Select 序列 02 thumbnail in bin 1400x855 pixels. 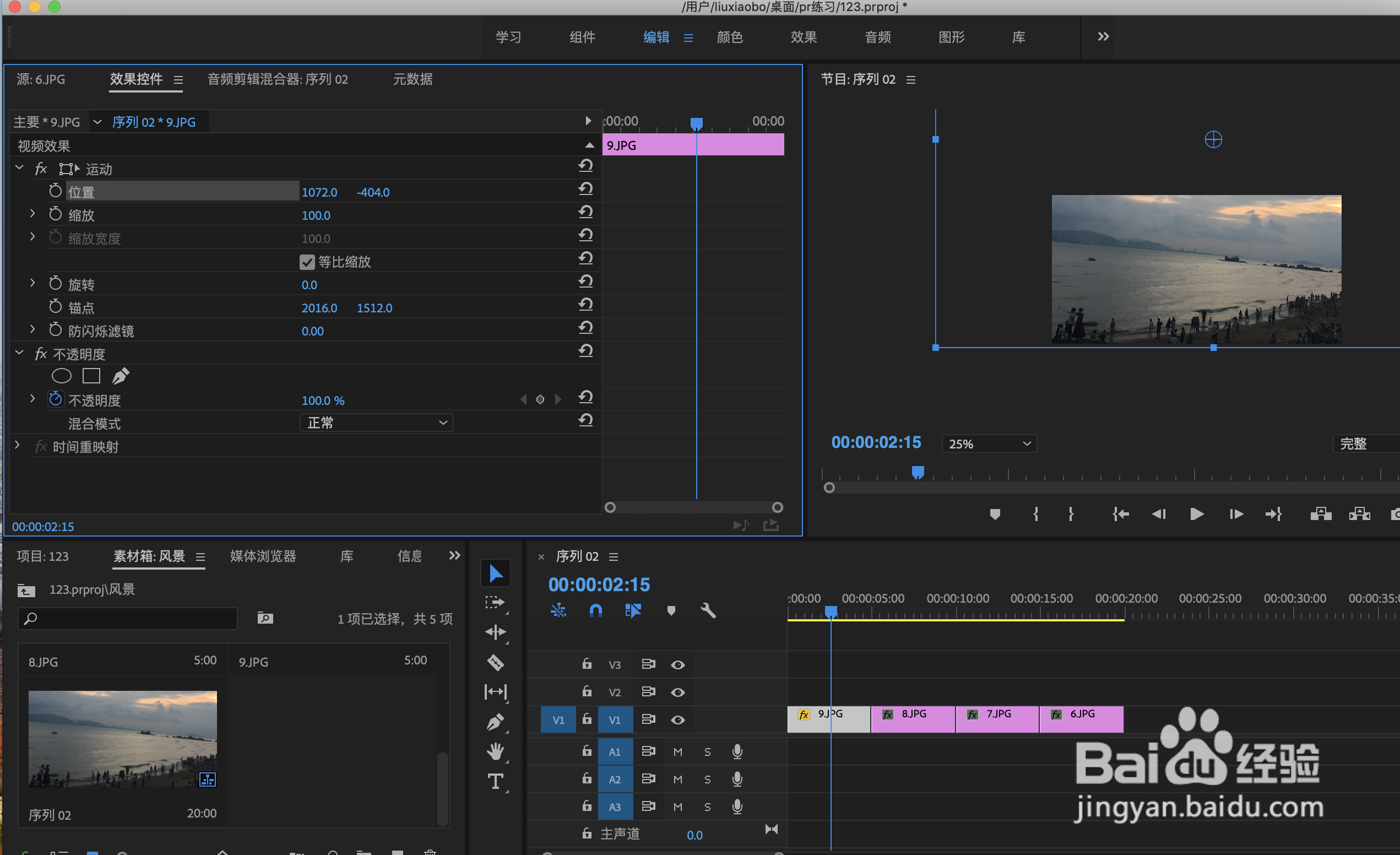click(122, 738)
